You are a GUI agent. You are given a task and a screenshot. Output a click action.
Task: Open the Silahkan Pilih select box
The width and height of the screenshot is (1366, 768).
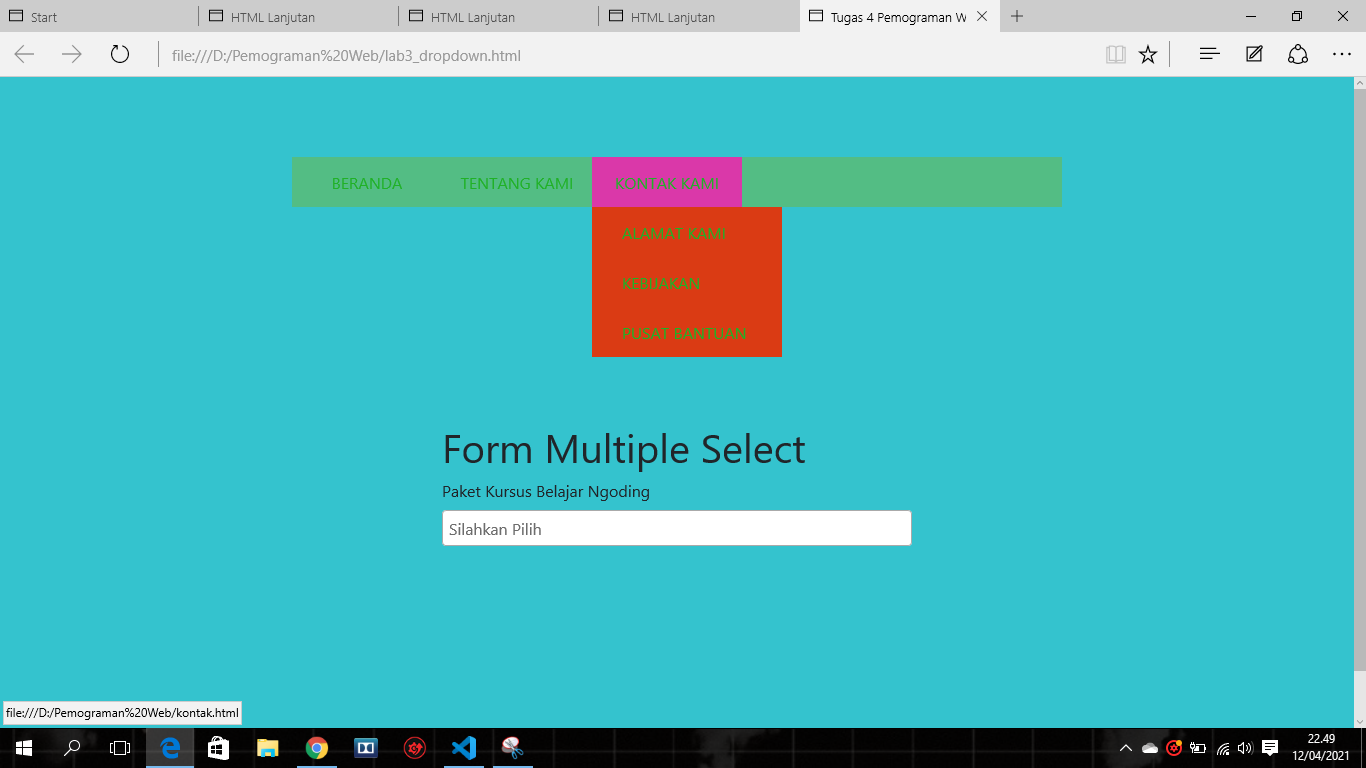[676, 528]
